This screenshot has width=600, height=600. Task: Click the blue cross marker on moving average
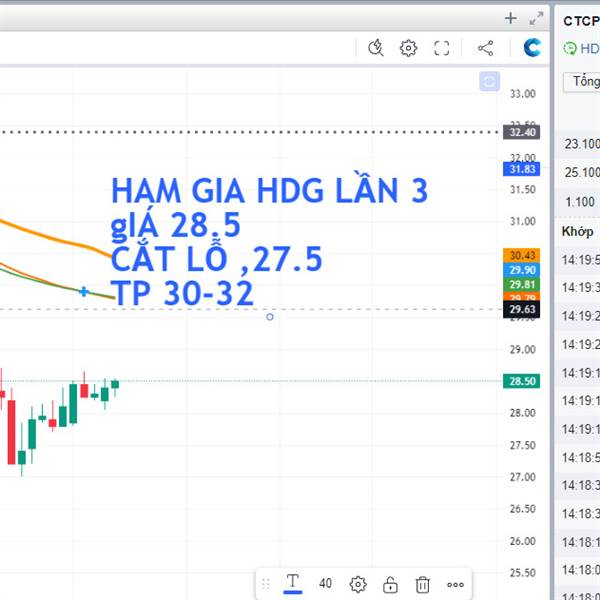click(x=84, y=292)
